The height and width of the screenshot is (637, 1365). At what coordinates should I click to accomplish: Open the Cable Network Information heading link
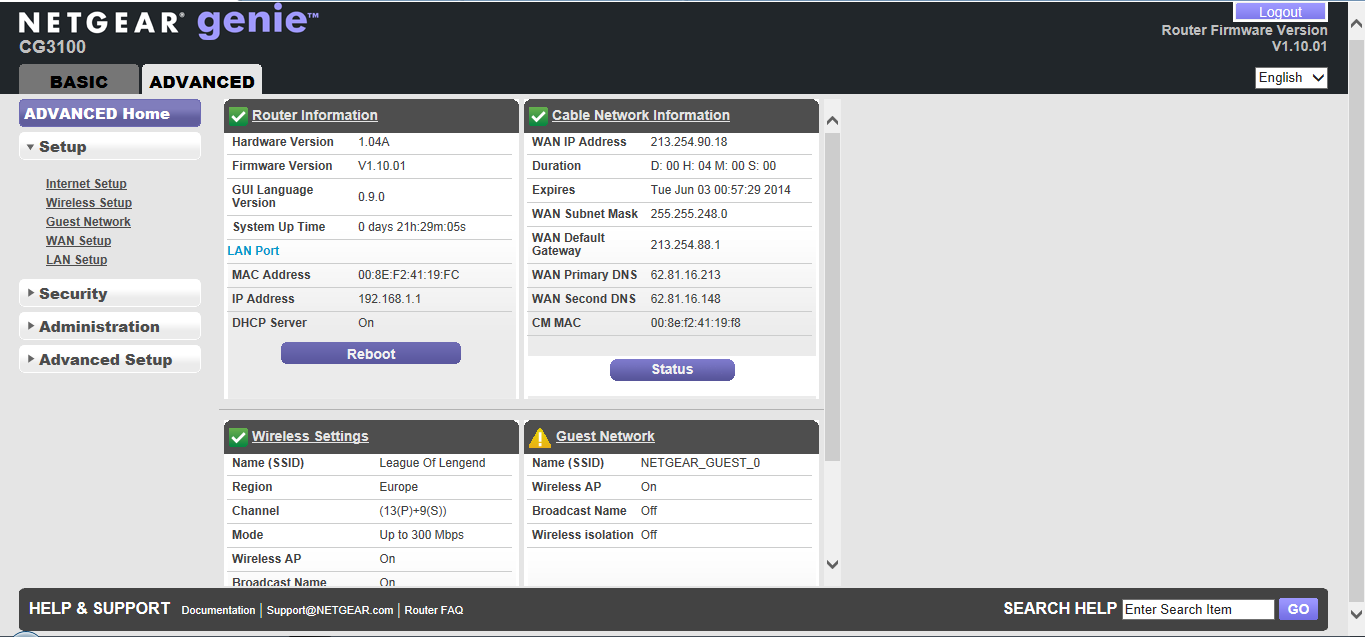click(641, 116)
